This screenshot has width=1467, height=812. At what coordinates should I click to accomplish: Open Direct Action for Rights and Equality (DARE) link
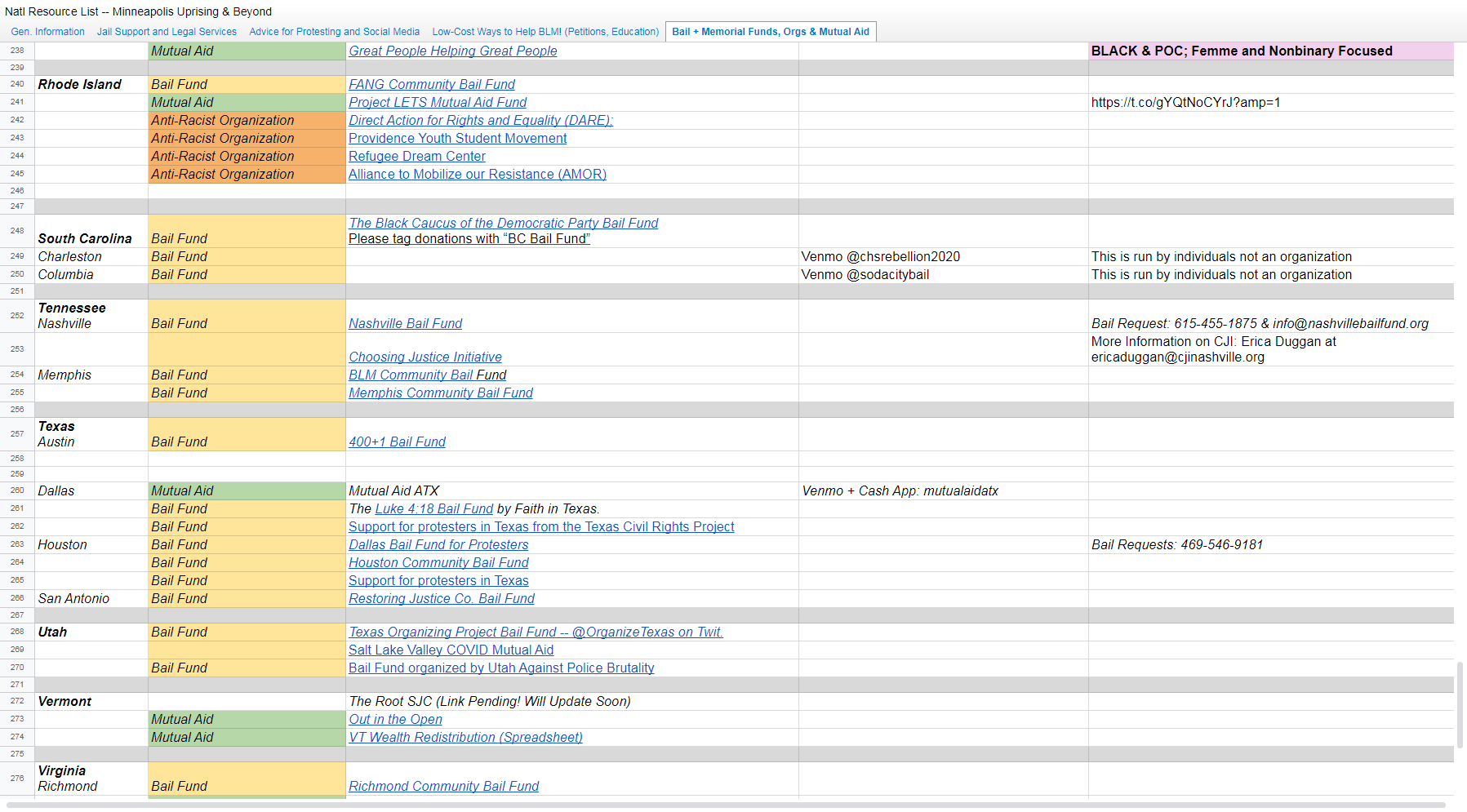tap(481, 120)
